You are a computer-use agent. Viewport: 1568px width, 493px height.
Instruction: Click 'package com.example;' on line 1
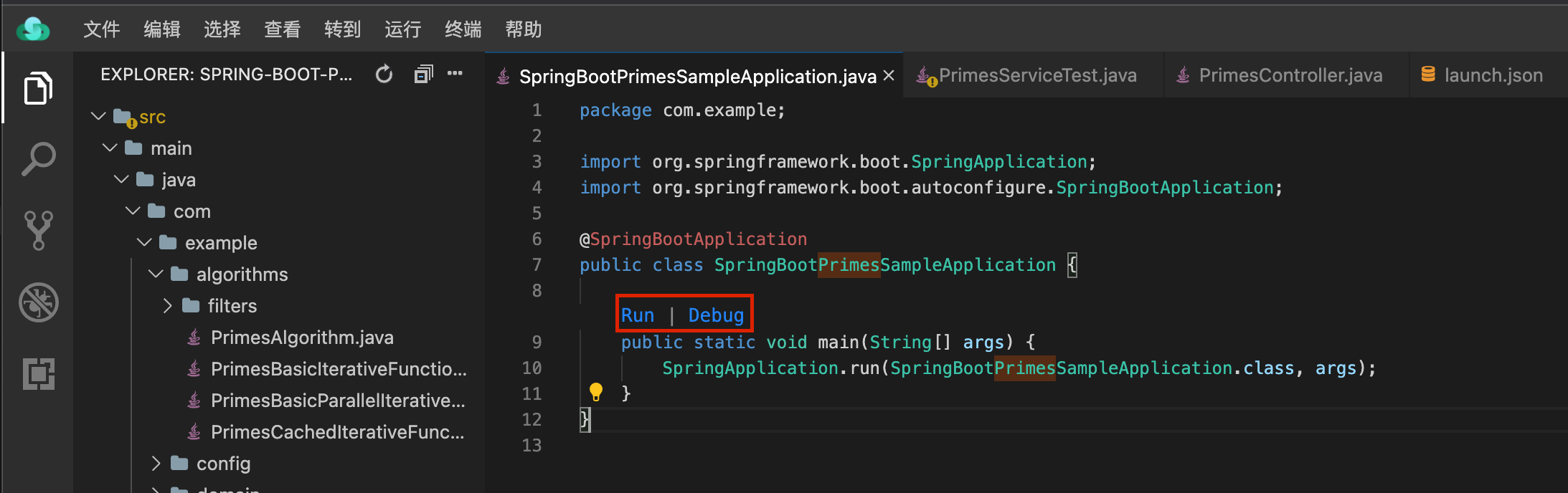[682, 110]
